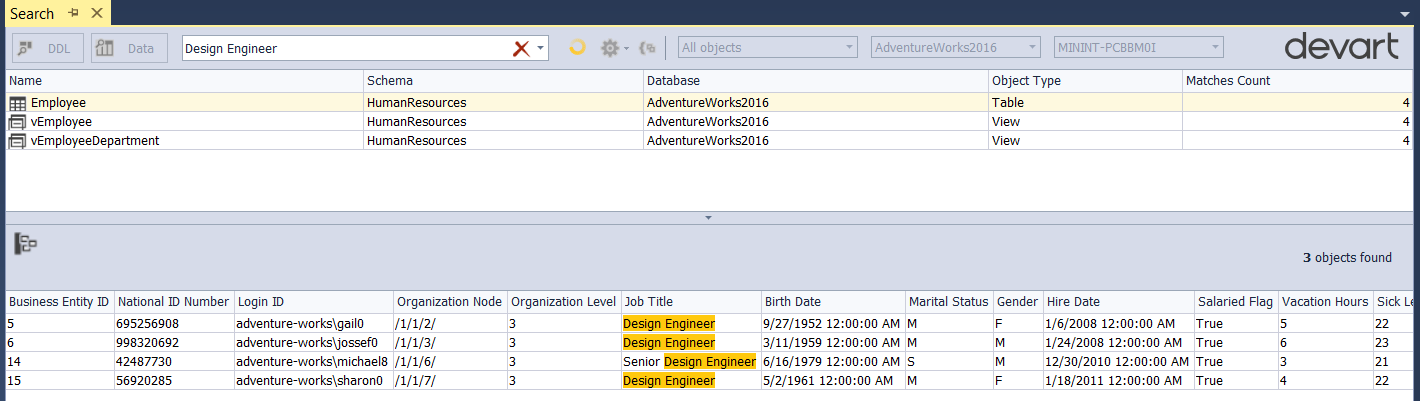1420x401 pixels.
Task: Close the Search tab
Action: click(96, 13)
